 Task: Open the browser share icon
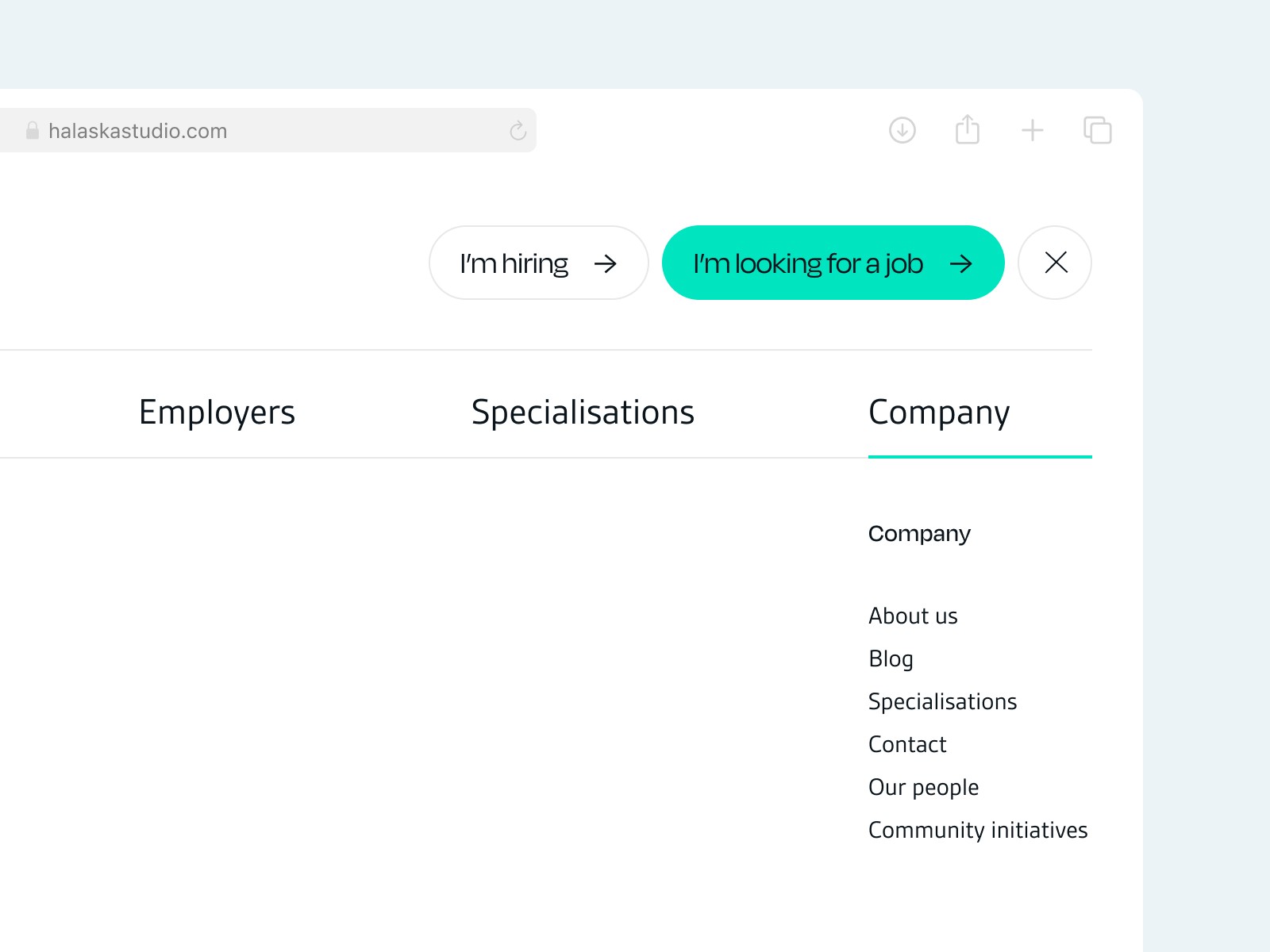(x=968, y=129)
